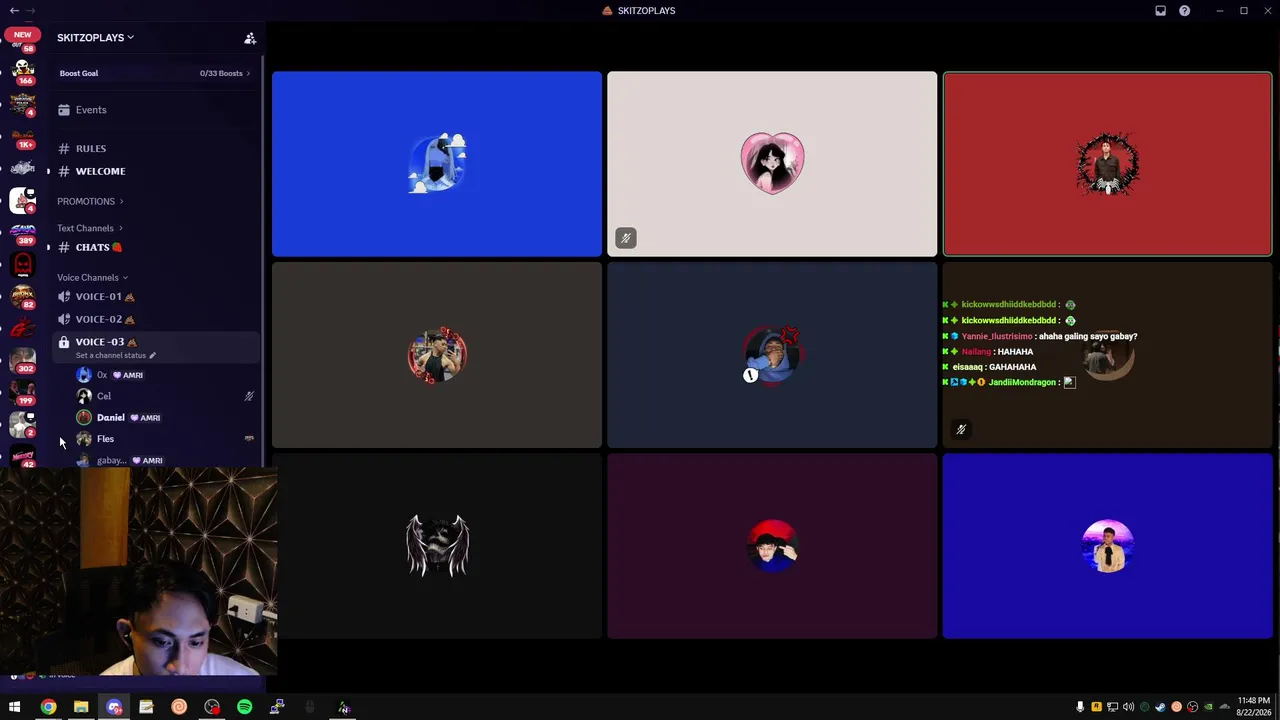
Task: Click the microphone tray icon
Action: pos(1080,707)
